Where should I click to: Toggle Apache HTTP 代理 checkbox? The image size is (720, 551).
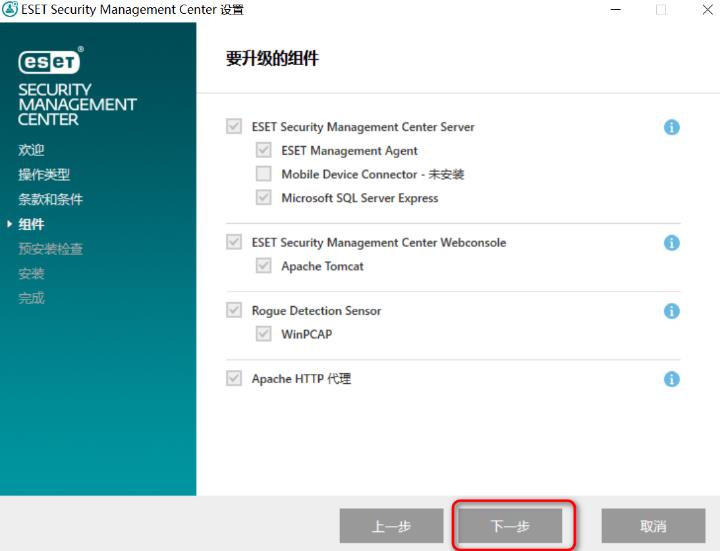(234, 378)
